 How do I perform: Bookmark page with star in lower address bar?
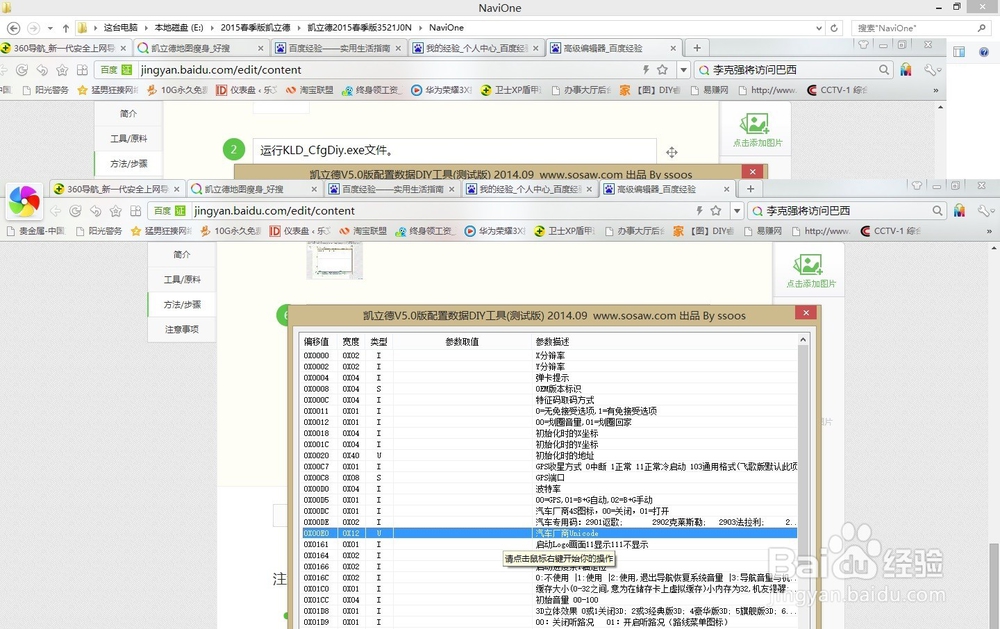[x=716, y=211]
